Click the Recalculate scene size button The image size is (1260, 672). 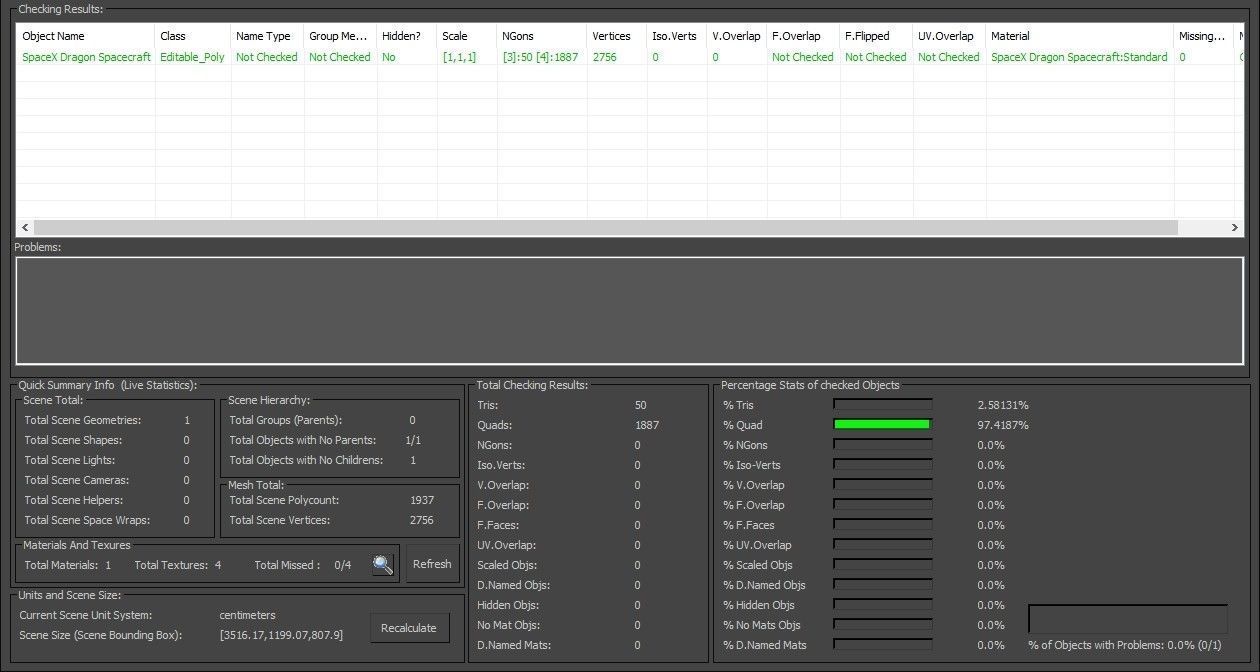[x=409, y=628]
